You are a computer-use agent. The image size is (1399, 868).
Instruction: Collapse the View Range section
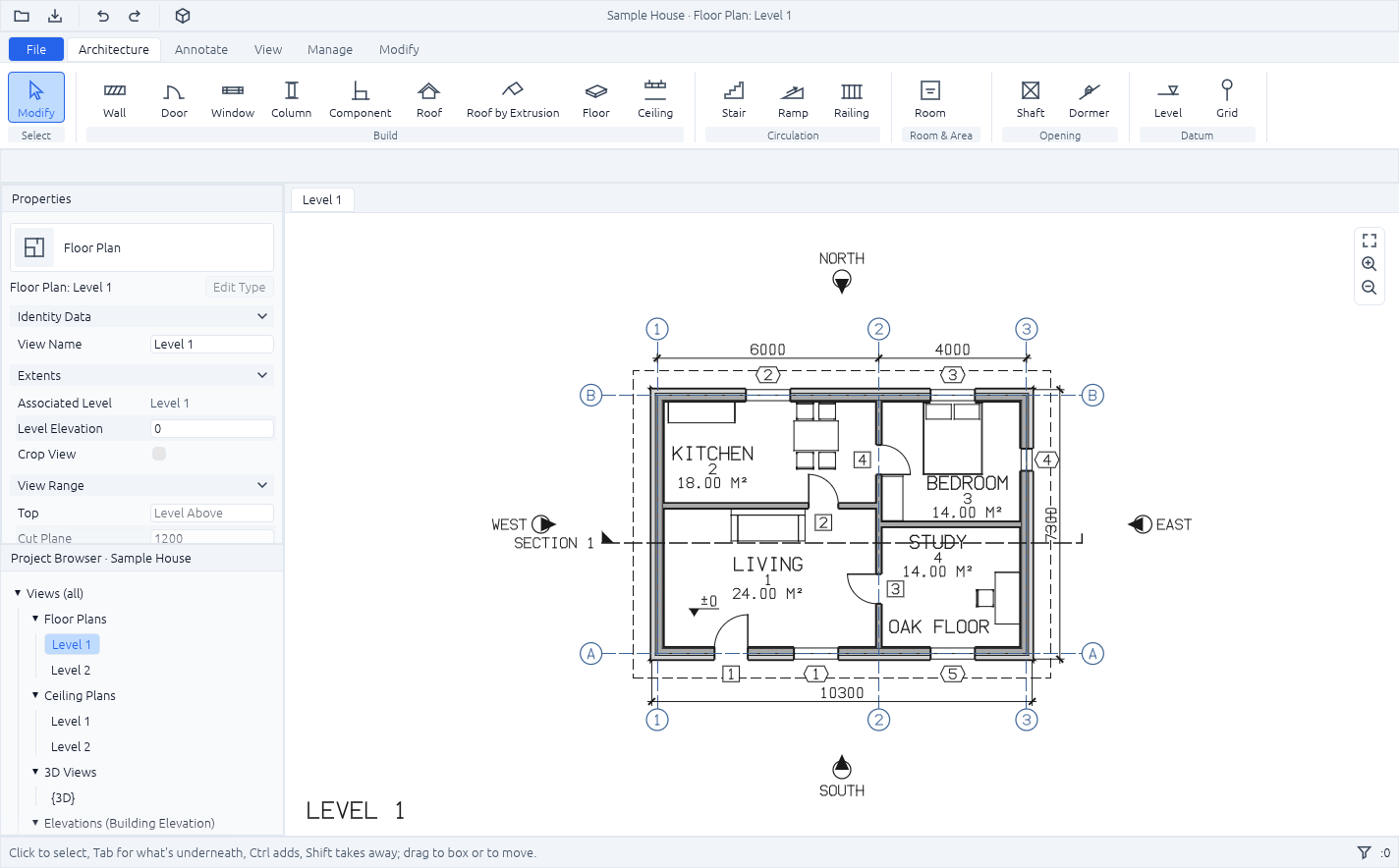point(141,485)
